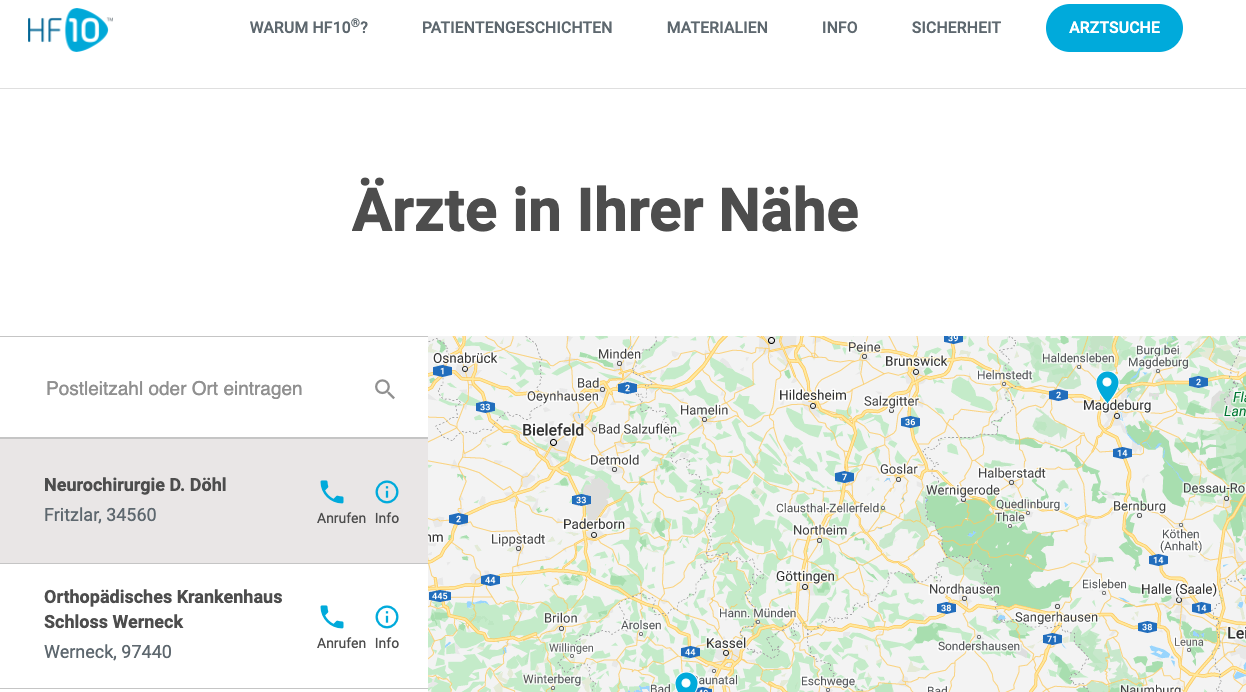Go to Patientengeschichten page
The width and height of the screenshot is (1246, 692).
click(517, 28)
